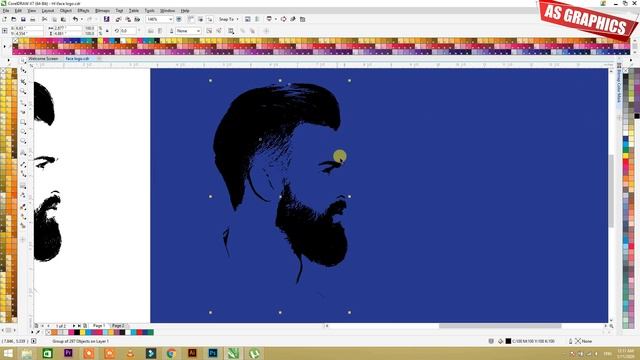Click the Open file icon
Image resolution: width=640 pixels, height=360 pixels.
(13, 19)
